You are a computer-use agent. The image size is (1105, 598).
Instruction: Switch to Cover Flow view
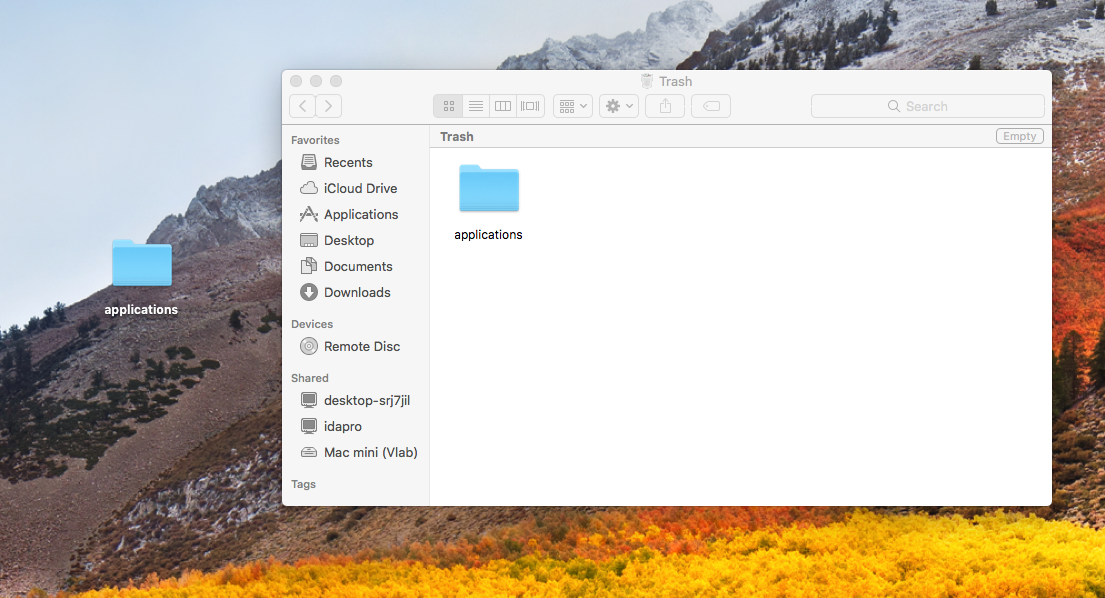(x=531, y=106)
